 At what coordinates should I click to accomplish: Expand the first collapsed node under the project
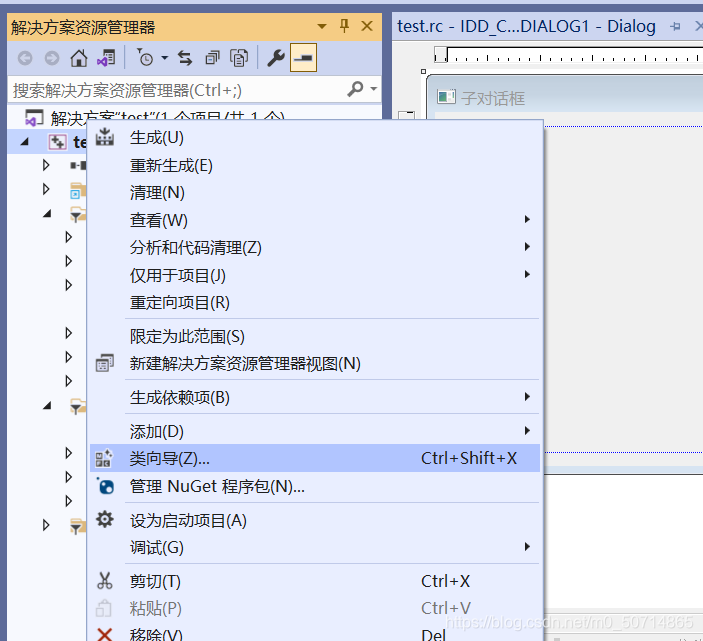pos(46,165)
